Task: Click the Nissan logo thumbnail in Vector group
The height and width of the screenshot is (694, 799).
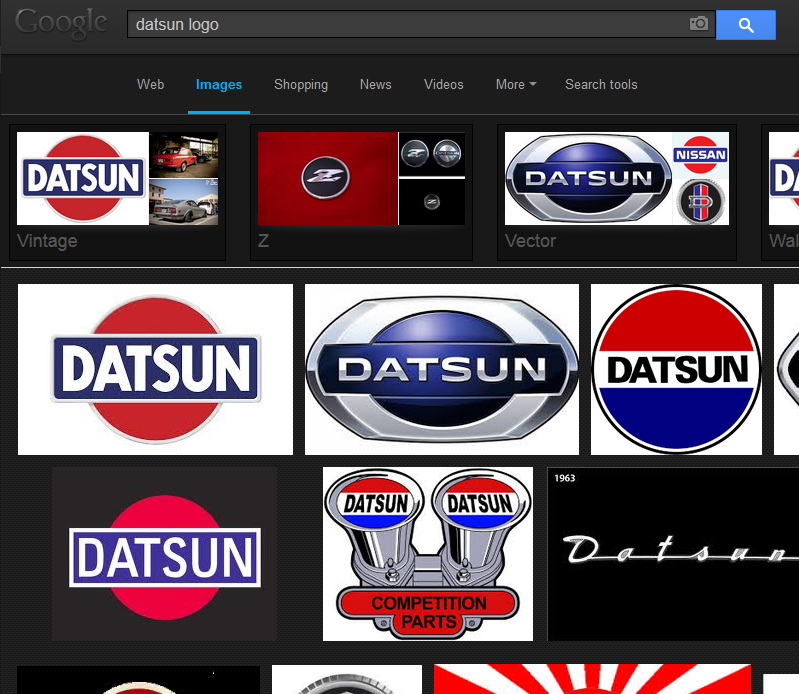Action: point(700,154)
